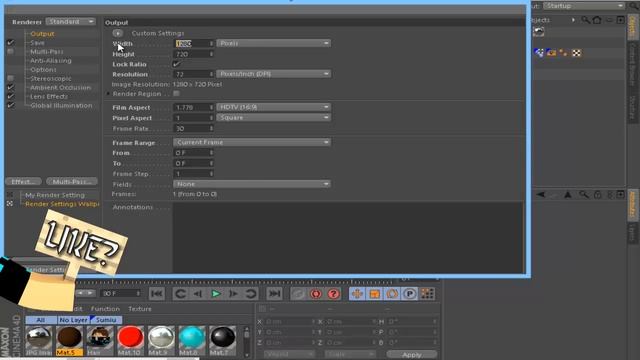This screenshot has height=360, width=640.
Task: Go to the end of the timeline
Action: point(274,293)
